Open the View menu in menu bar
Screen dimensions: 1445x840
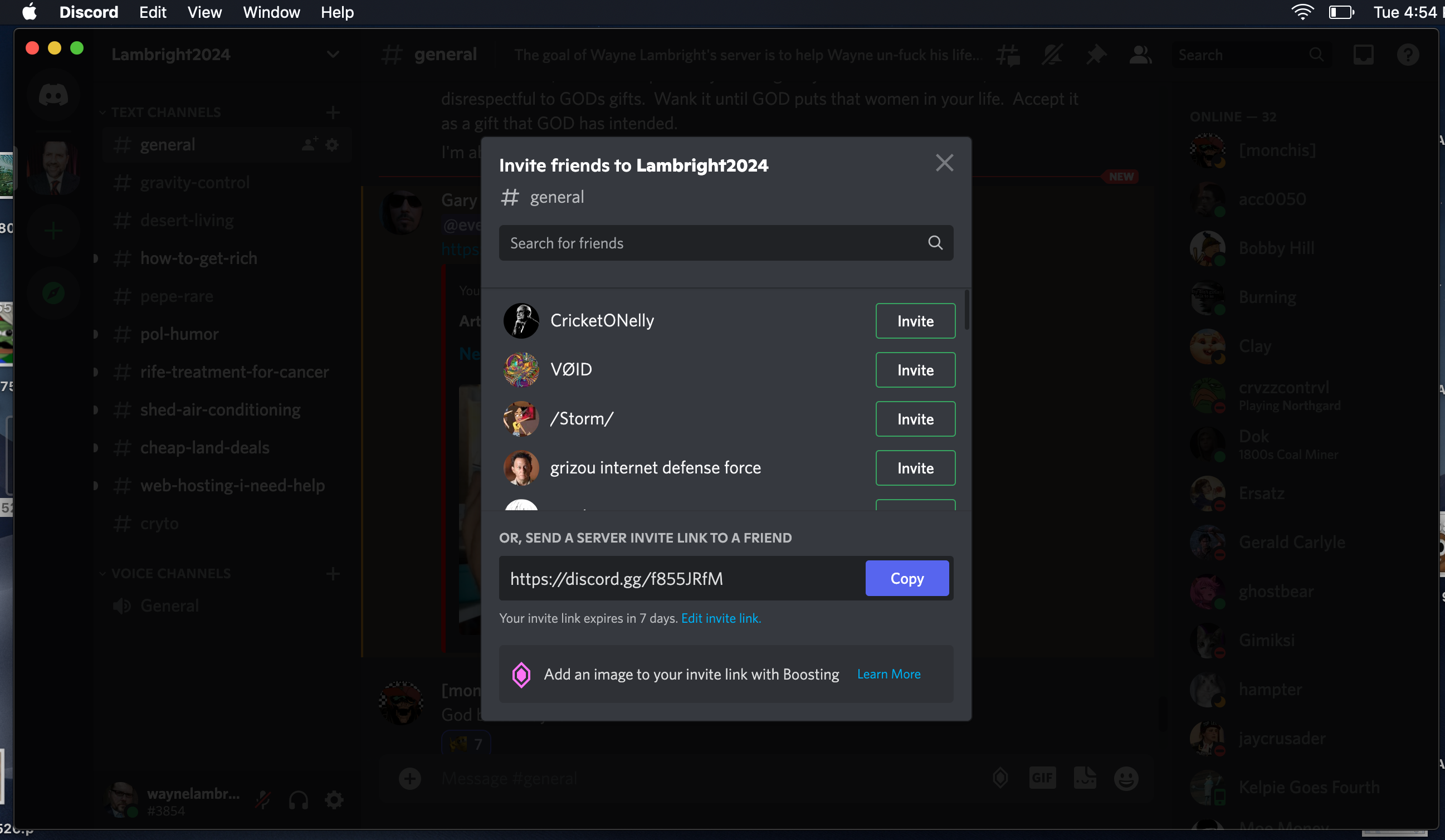tap(204, 12)
